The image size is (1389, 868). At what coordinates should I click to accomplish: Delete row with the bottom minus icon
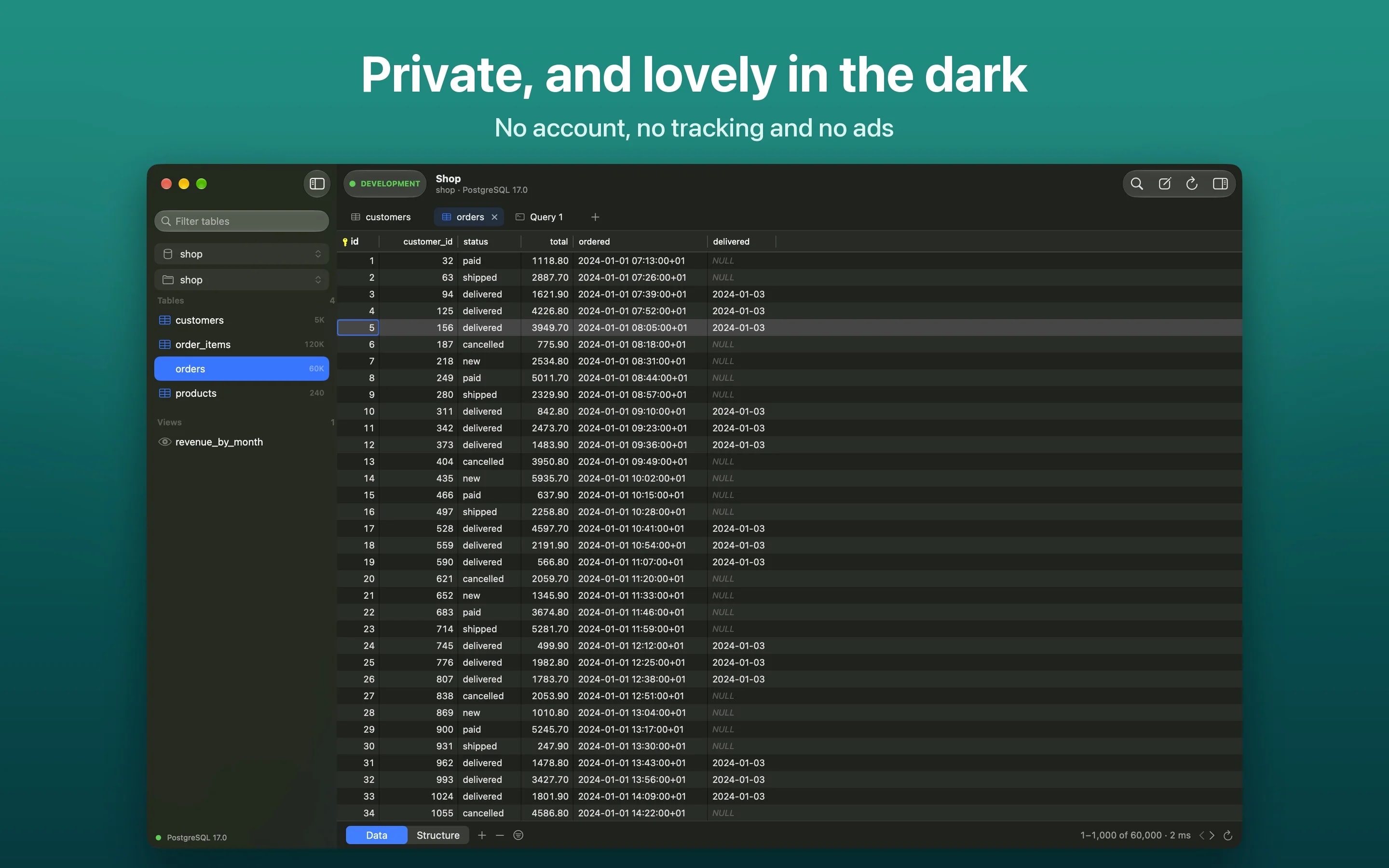[x=500, y=835]
